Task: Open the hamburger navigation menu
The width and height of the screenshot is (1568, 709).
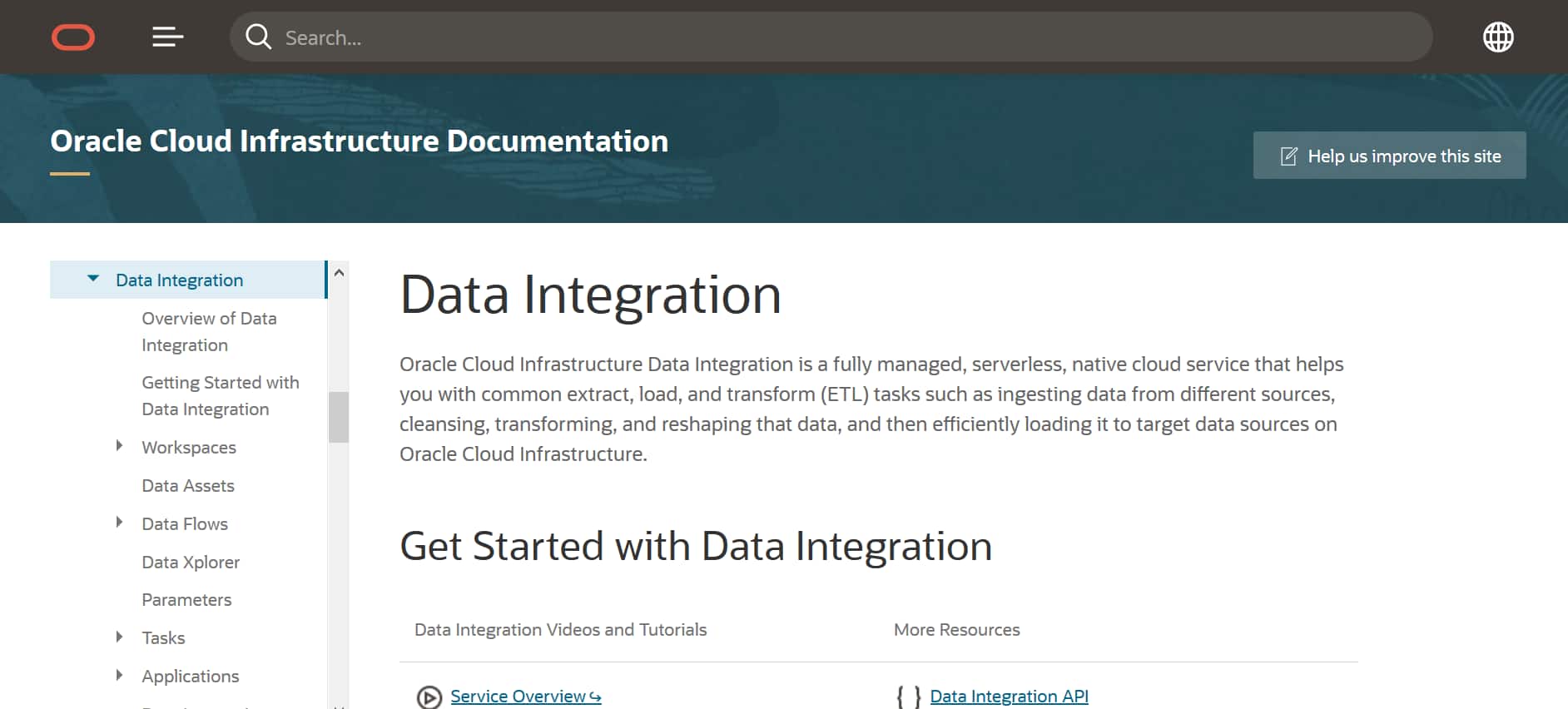Action: 167,37
